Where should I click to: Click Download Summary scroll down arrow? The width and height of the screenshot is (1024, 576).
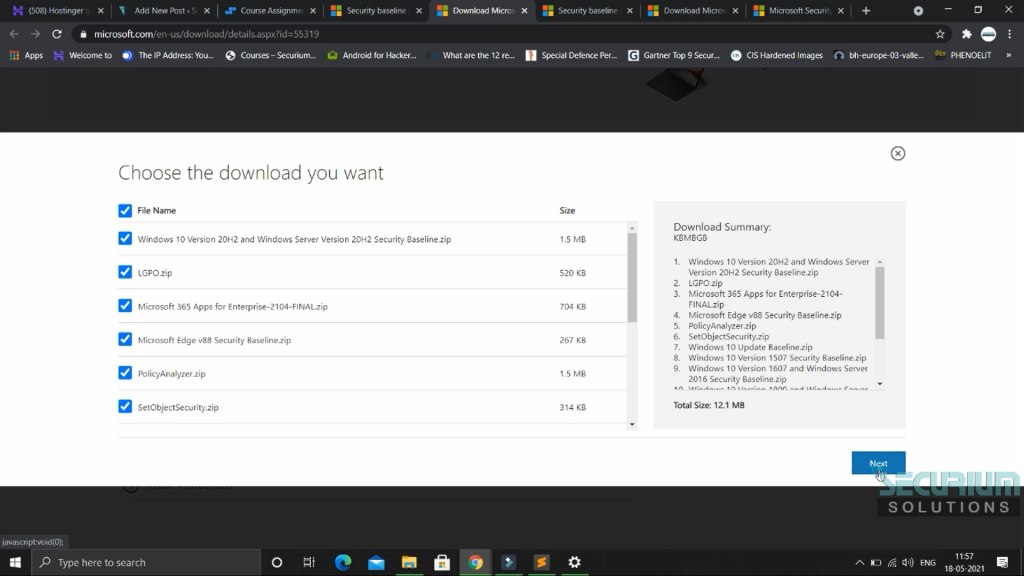tap(880, 384)
